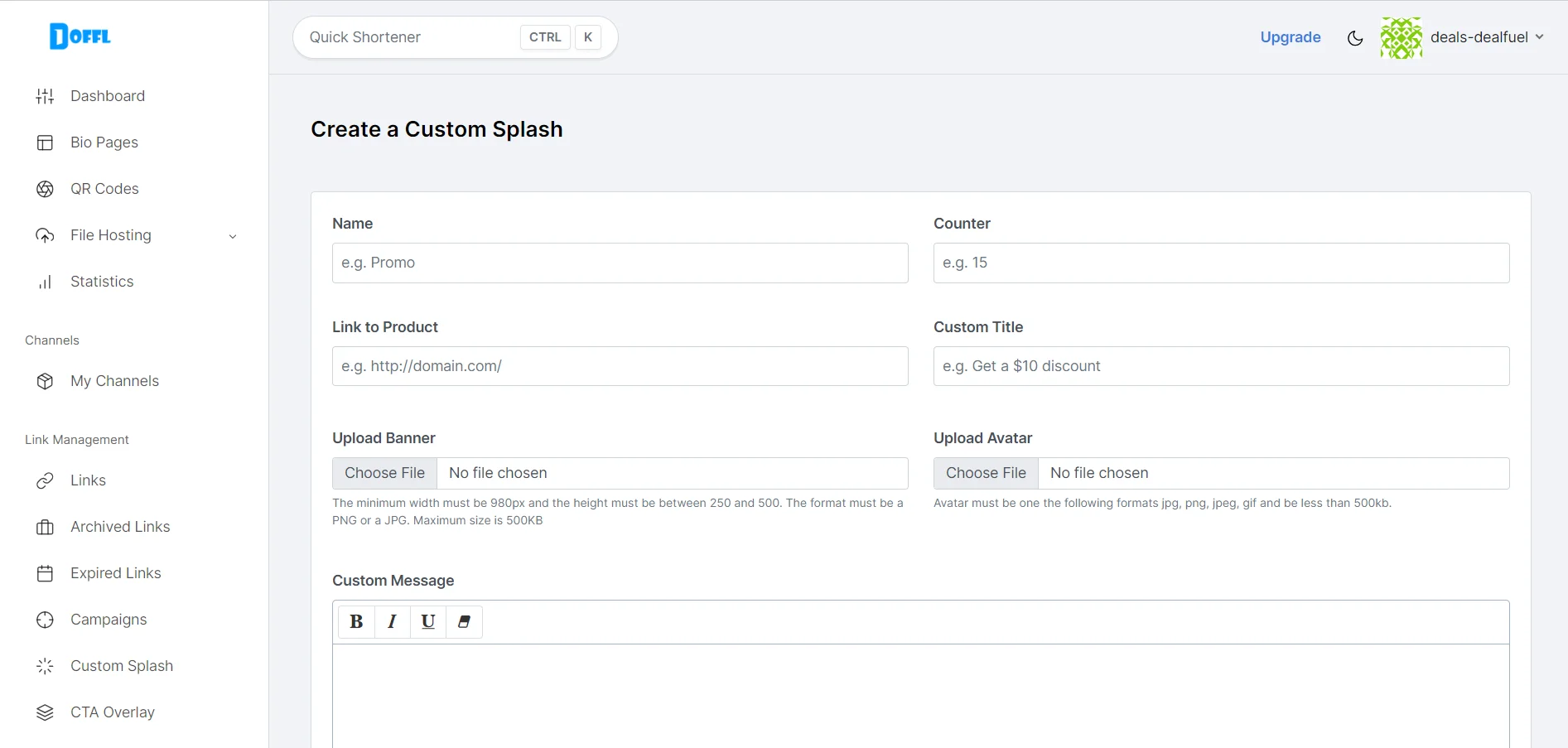Click the Archived Links briefcase icon
The image size is (1568, 748).
(x=45, y=527)
